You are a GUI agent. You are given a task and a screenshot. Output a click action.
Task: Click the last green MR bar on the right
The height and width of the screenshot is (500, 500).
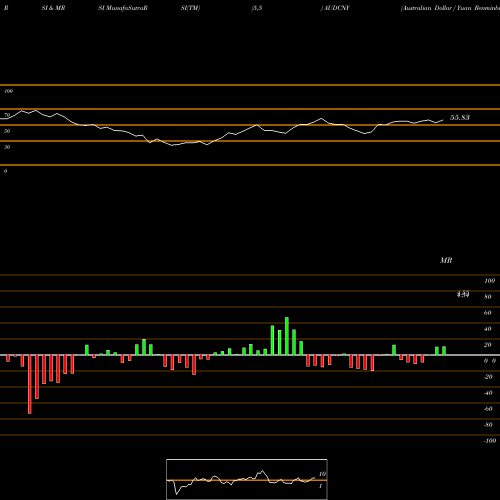pos(444,351)
